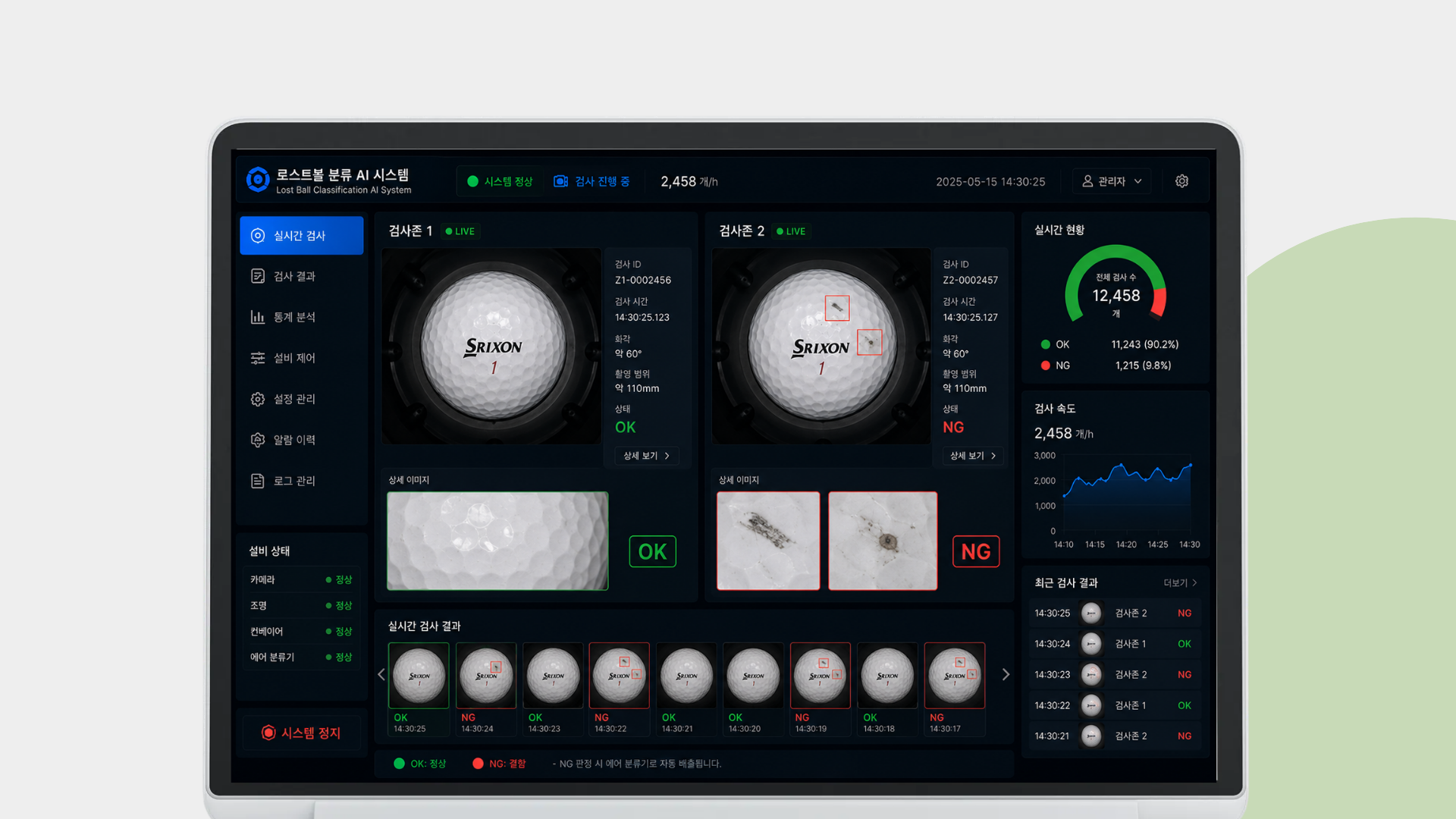Click ball icon in the 14:30:23 recent result row
The image size is (1456, 819).
[1091, 674]
